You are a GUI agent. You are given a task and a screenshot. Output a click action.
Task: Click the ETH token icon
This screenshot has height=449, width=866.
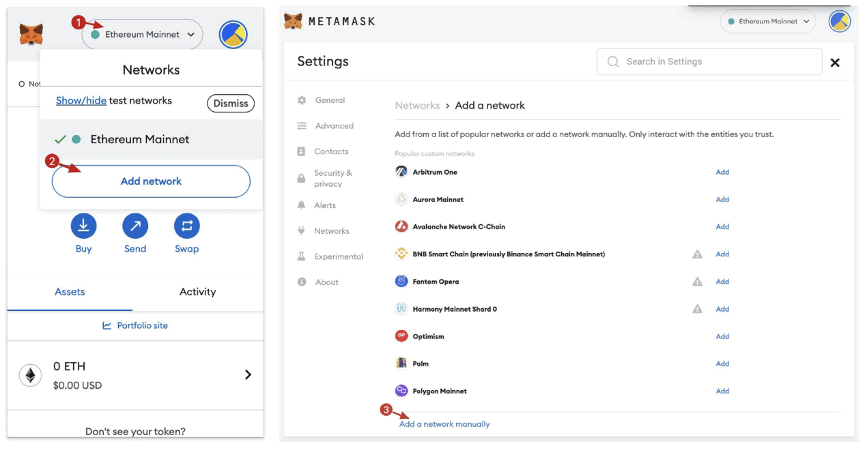tap(30, 375)
